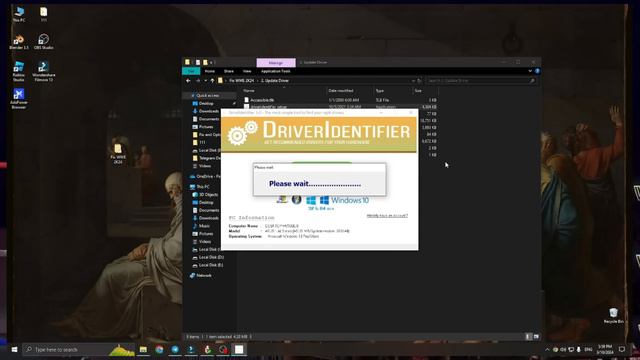Screen dimensions: 640x360
Task: Open the This PC desktop icon
Action: (x=19, y=13)
